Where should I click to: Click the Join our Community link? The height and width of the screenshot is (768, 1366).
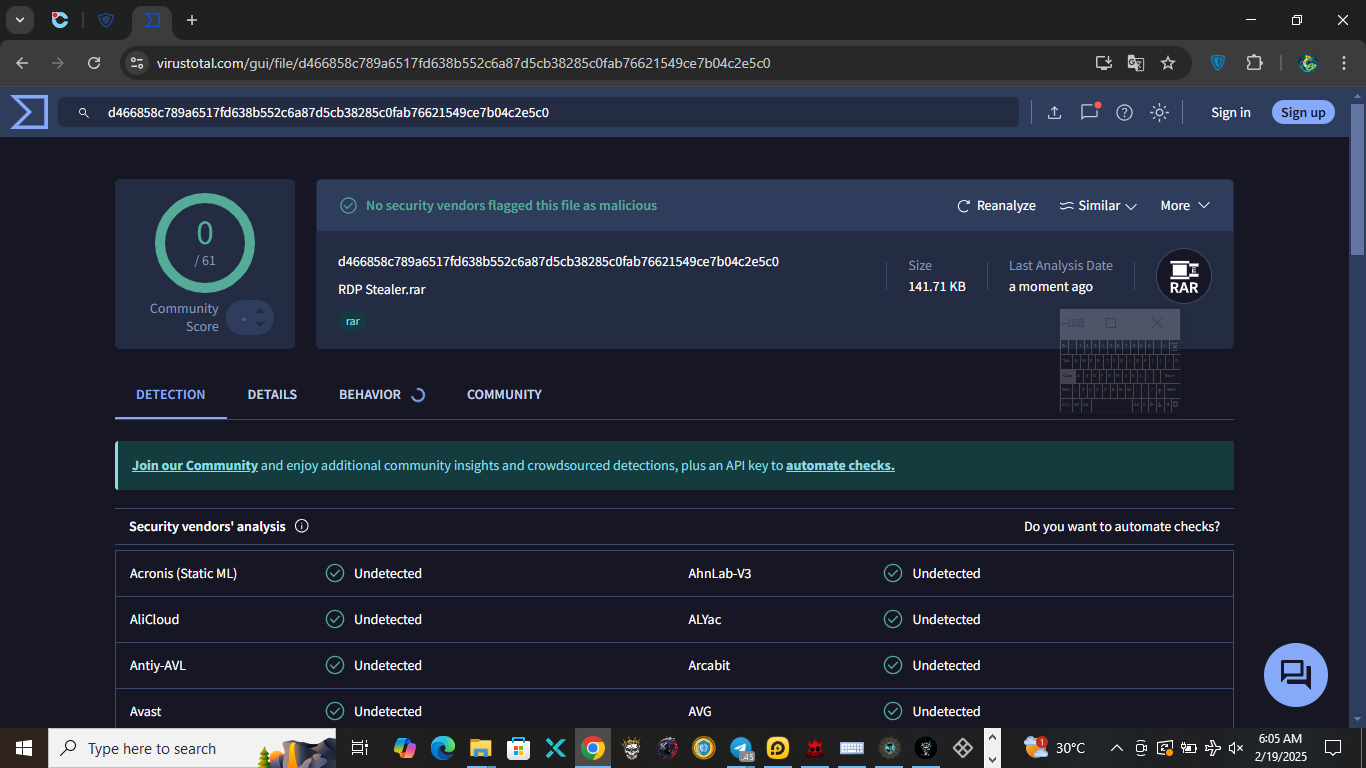195,464
